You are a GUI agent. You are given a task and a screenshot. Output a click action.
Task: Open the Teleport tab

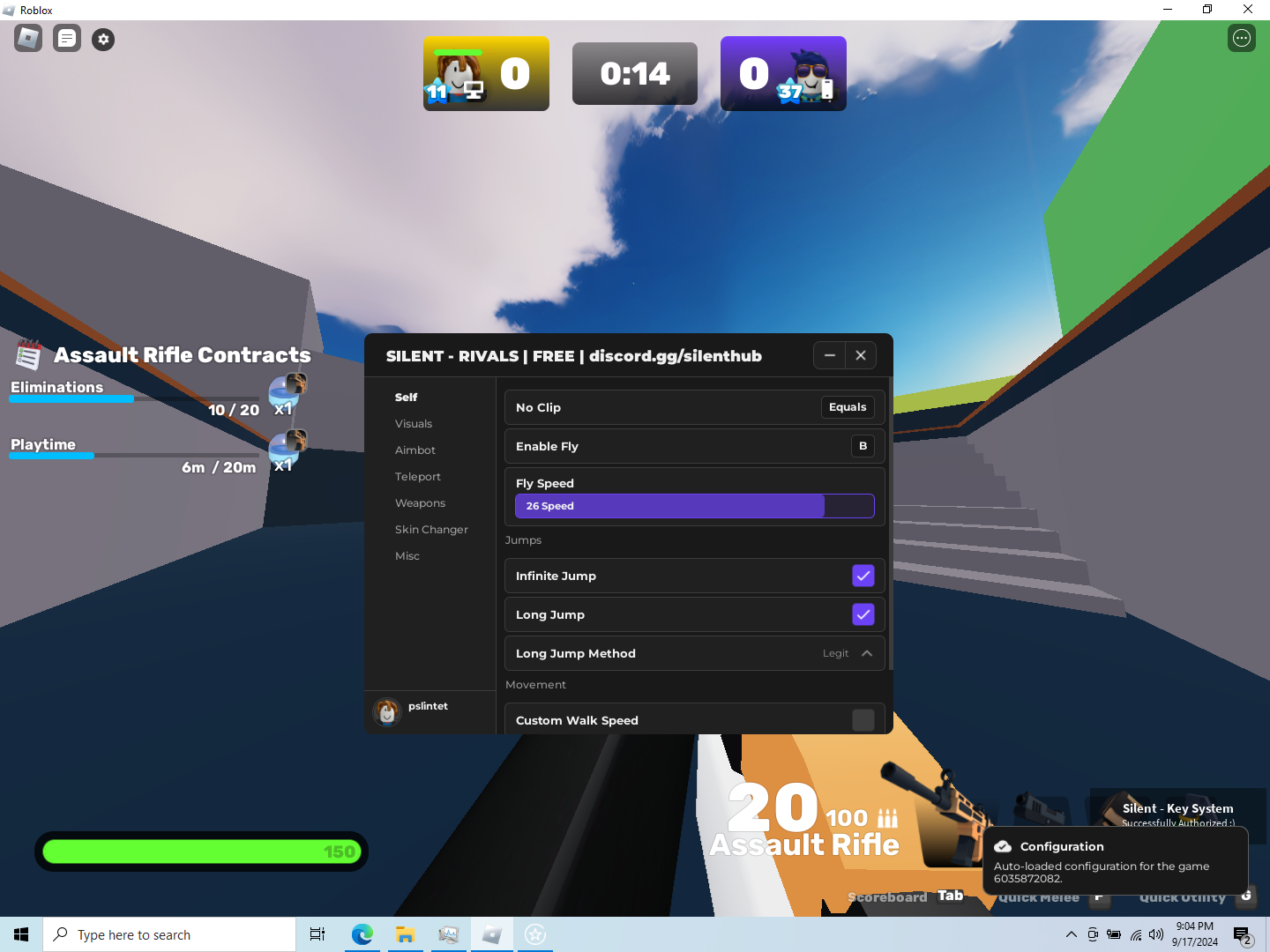point(418,477)
